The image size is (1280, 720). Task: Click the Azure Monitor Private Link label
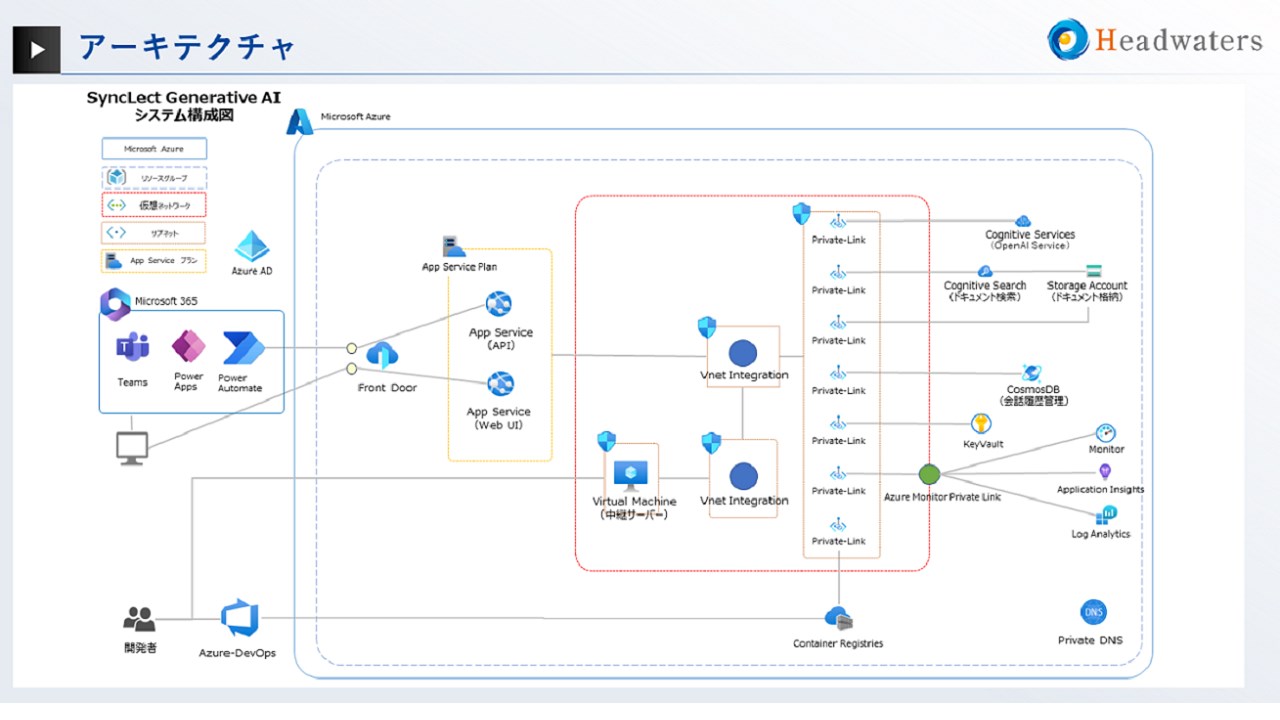click(x=942, y=496)
